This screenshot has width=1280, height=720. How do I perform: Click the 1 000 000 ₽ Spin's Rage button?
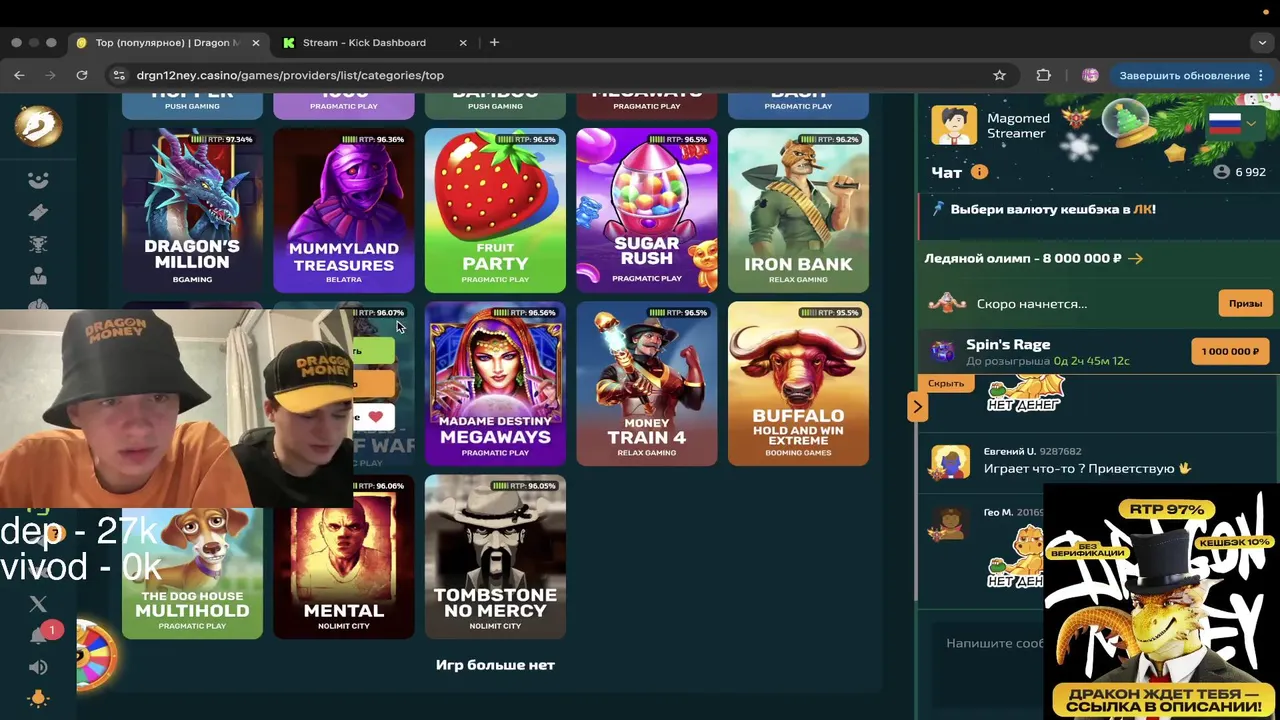(x=1230, y=351)
